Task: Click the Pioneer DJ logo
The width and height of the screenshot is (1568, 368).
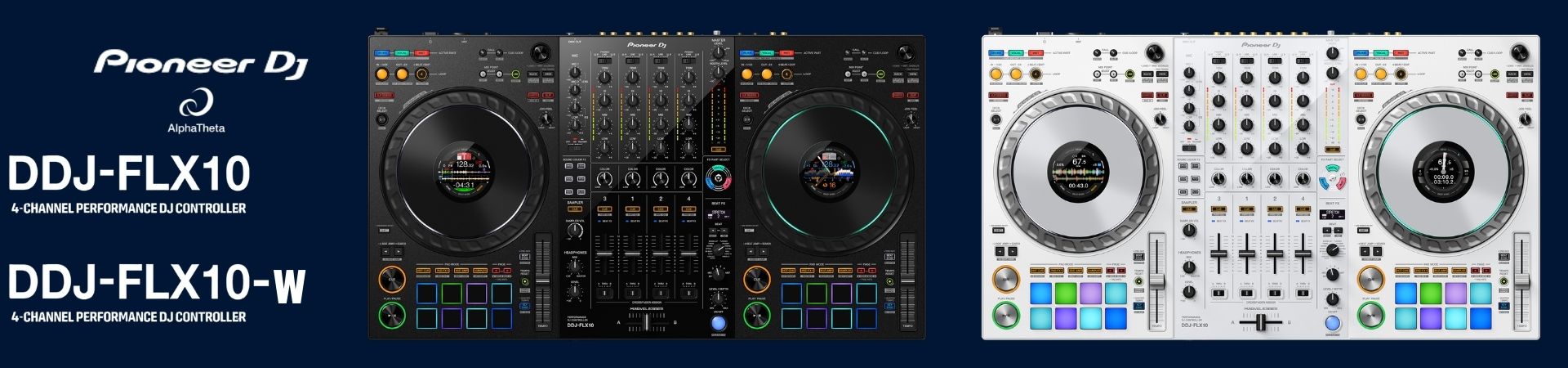Action: (x=200, y=64)
